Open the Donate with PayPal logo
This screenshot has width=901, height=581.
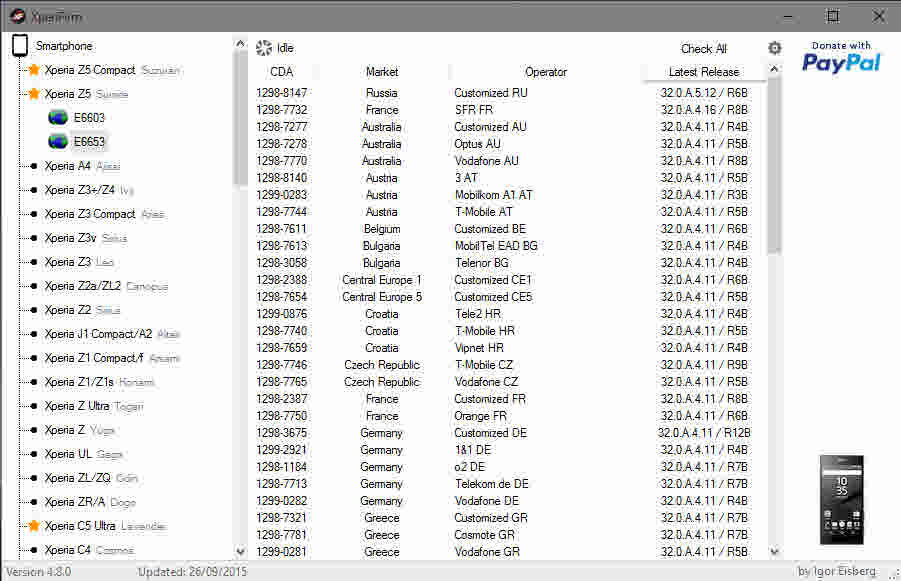[841, 57]
